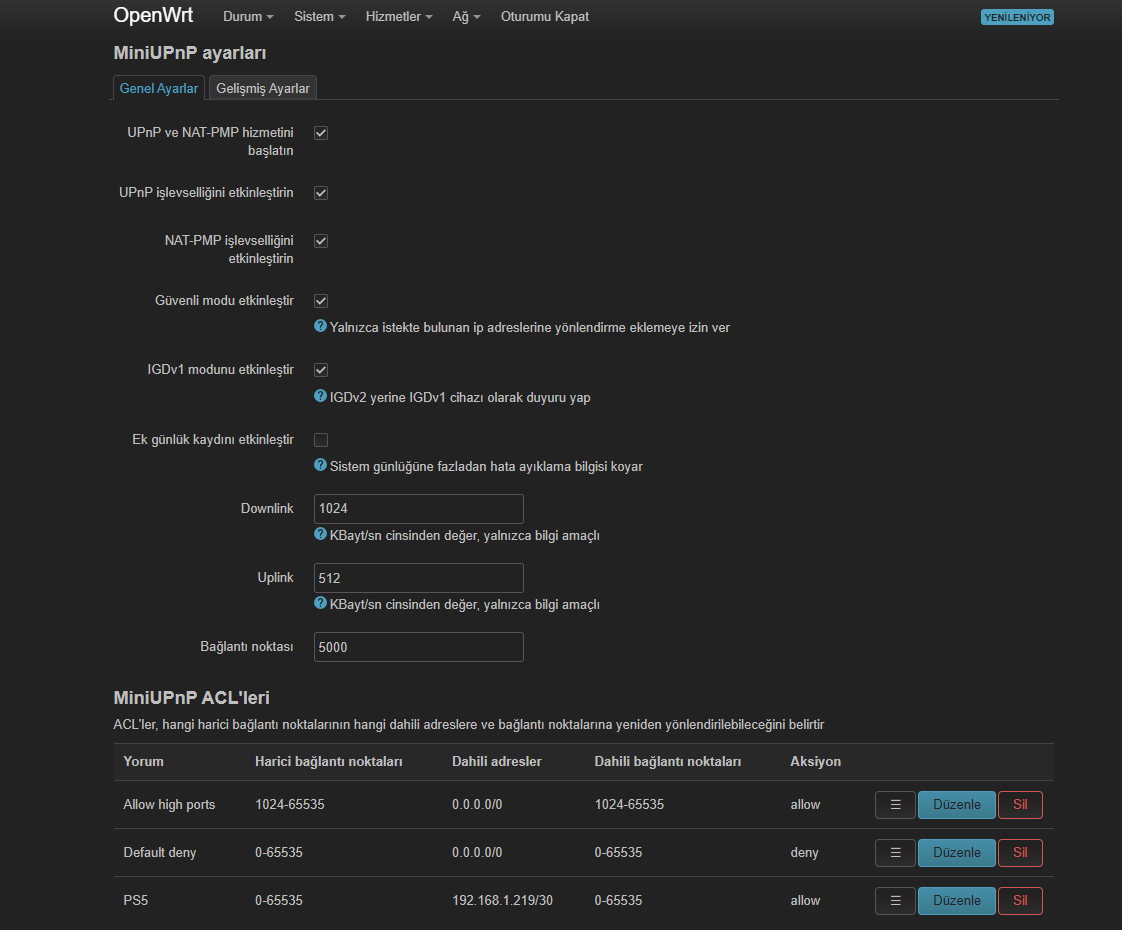1122x930 pixels.
Task: Expand the Hizmetler menu
Action: pyautogui.click(x=399, y=16)
